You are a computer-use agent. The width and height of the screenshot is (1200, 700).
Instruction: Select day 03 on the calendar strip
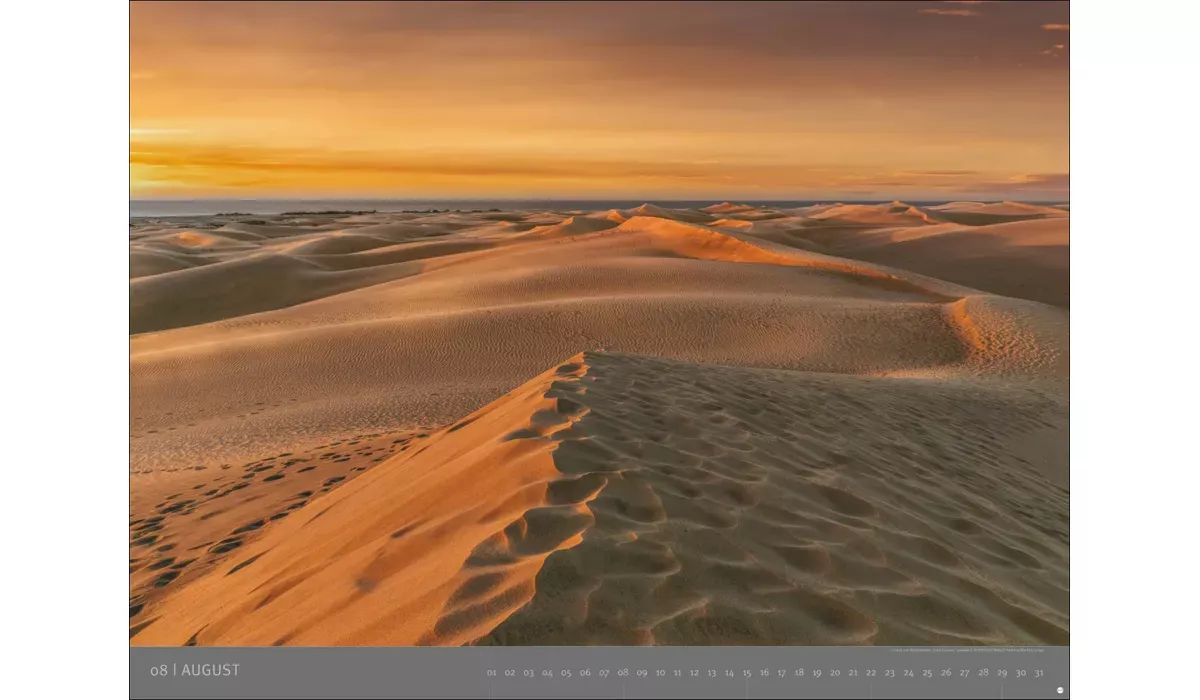[528, 673]
